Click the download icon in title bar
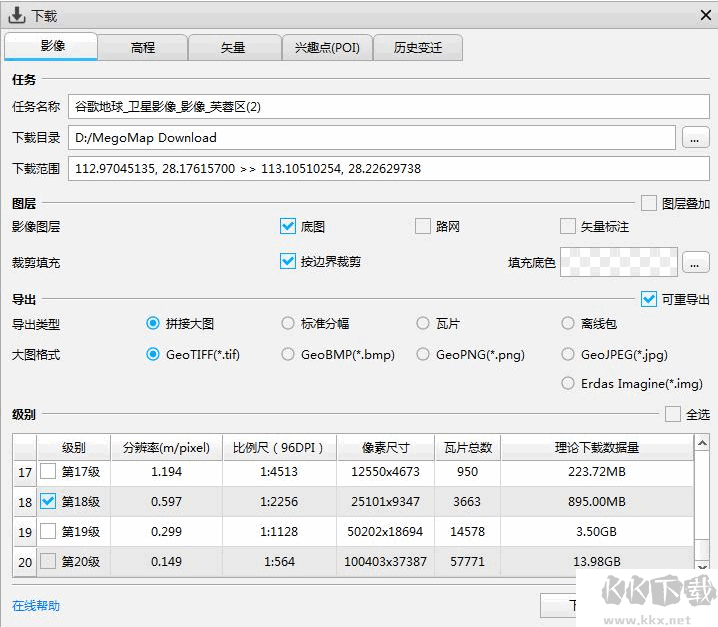The height and width of the screenshot is (627, 718). click(16, 15)
